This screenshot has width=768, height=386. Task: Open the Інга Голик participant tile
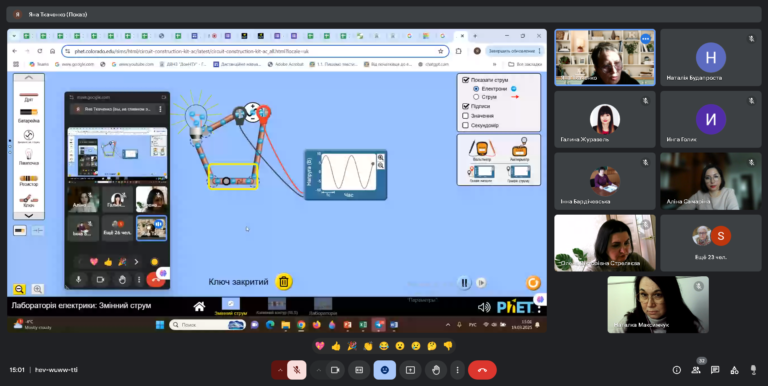[711, 119]
